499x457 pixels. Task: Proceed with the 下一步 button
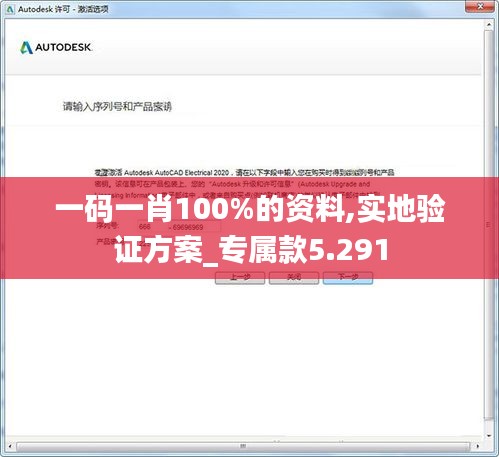point(348,277)
